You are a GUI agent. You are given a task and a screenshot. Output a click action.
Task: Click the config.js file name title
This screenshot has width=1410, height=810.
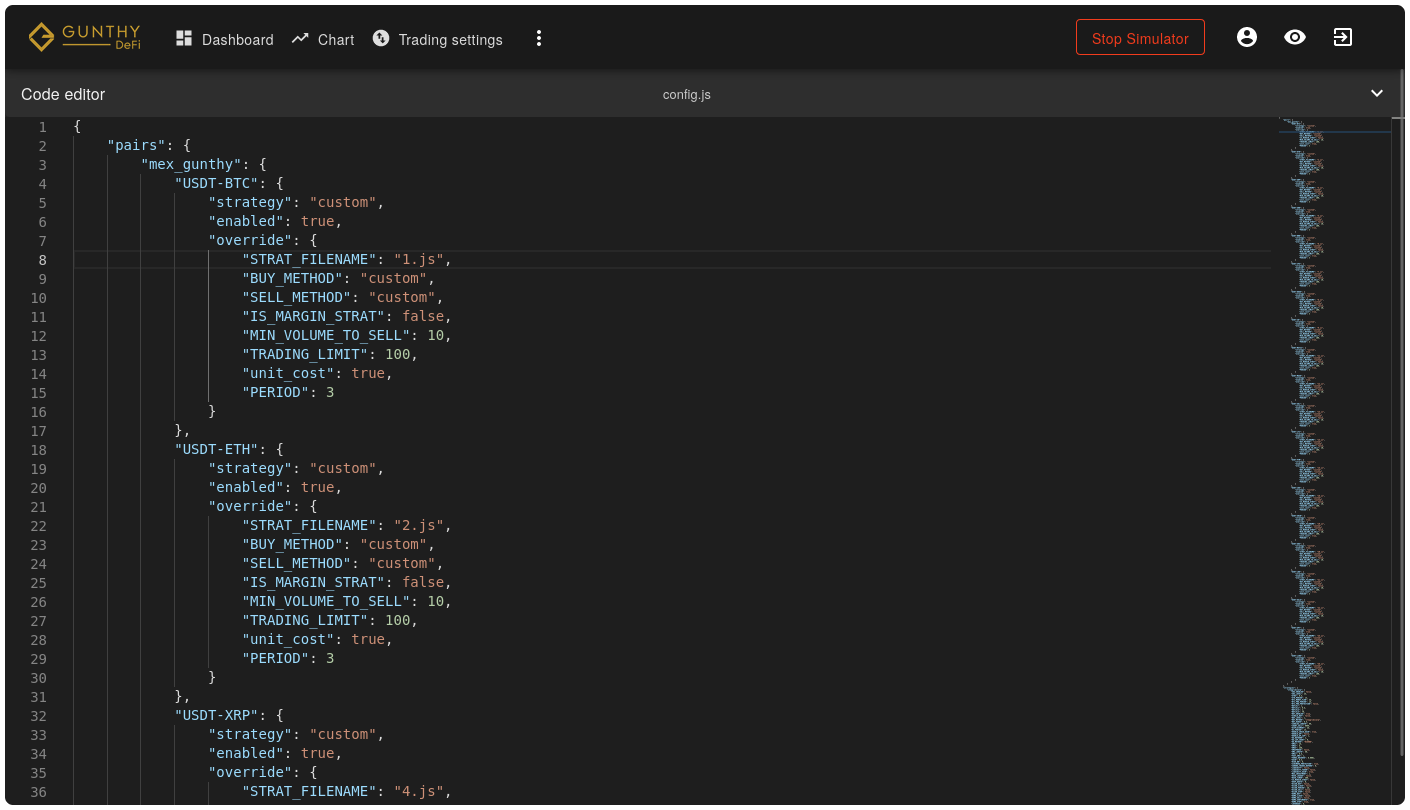pos(687,95)
